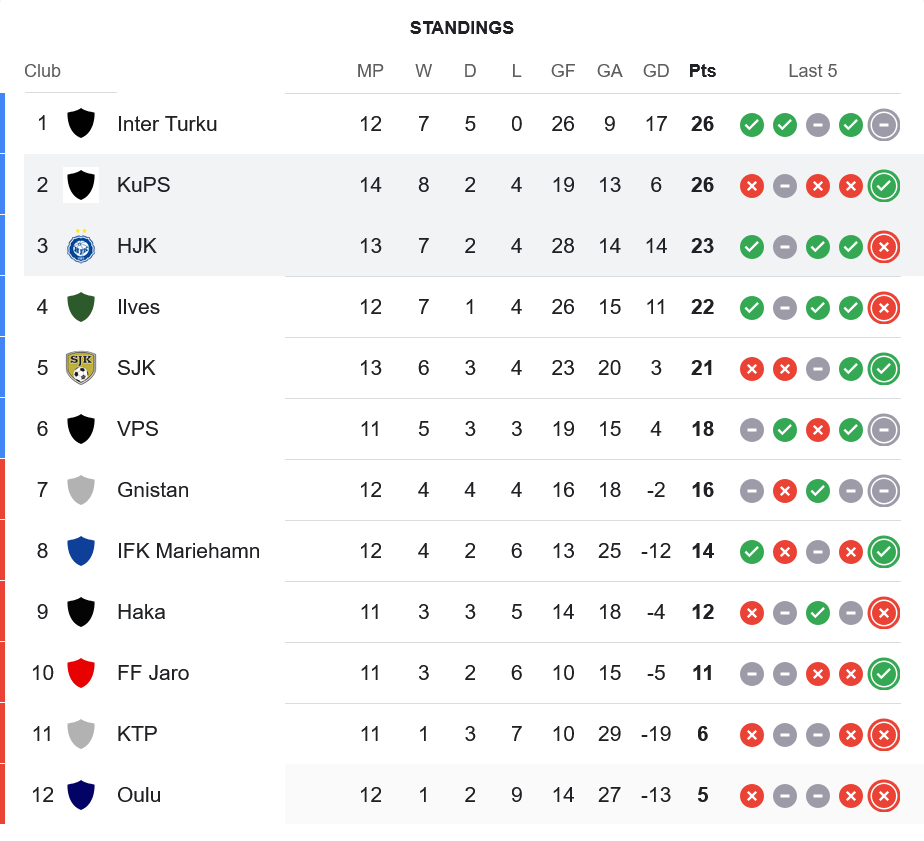924x841 pixels.
Task: Open the IFK Mariehamn team link
Action: coord(188,551)
